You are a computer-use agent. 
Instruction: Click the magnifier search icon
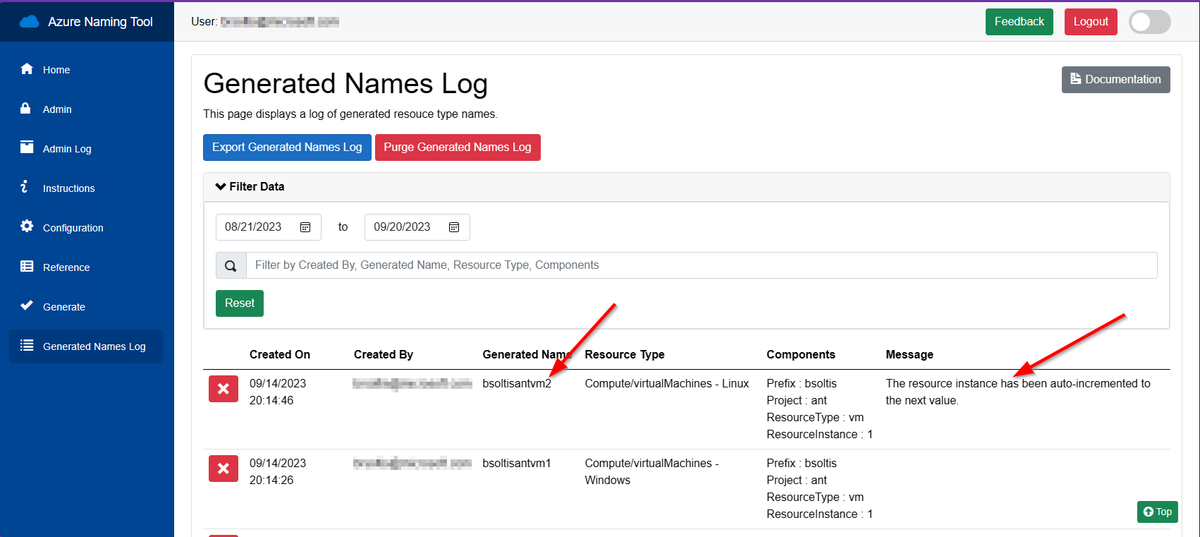pyautogui.click(x=231, y=265)
